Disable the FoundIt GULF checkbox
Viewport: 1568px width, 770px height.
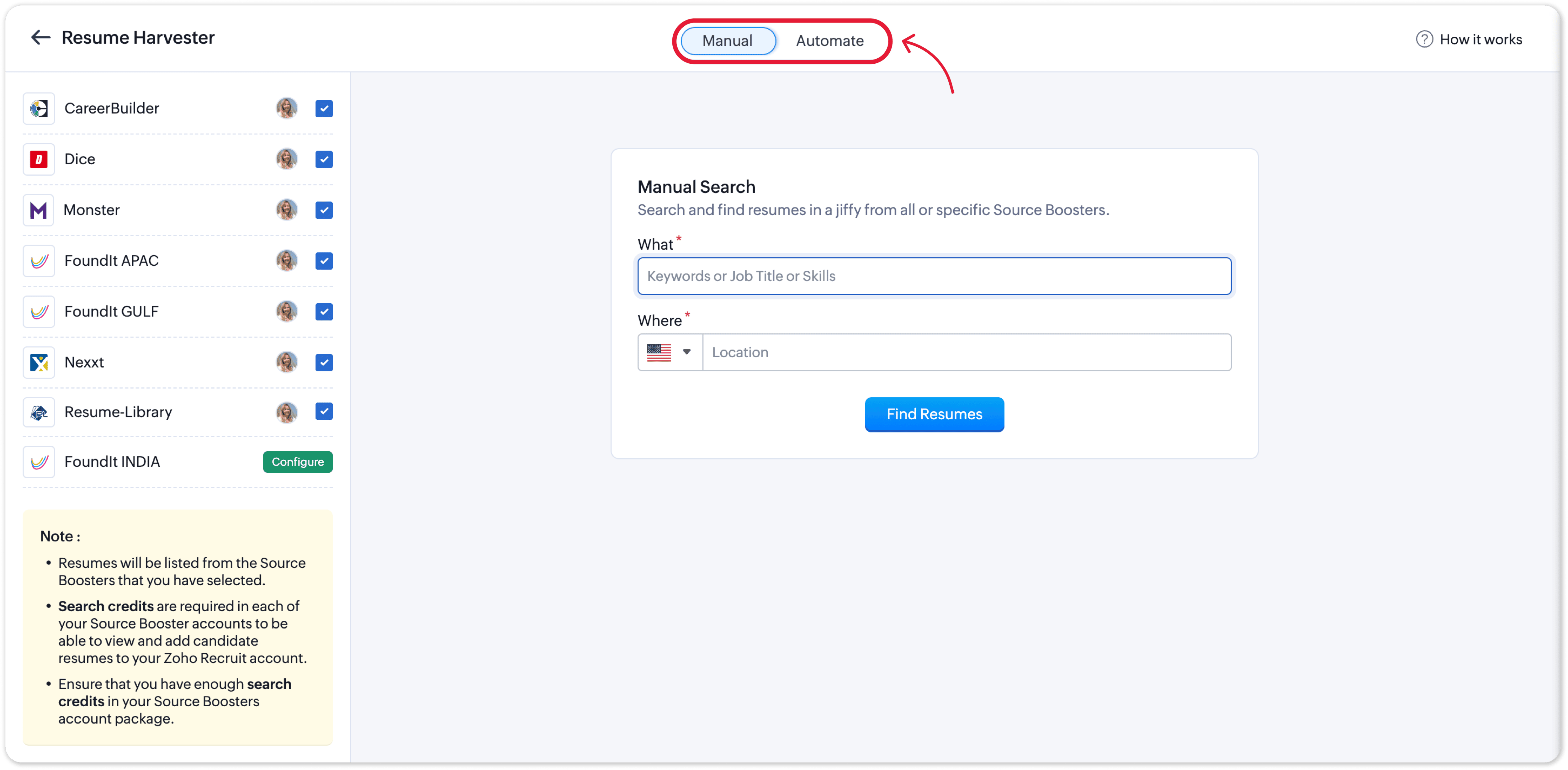click(324, 312)
